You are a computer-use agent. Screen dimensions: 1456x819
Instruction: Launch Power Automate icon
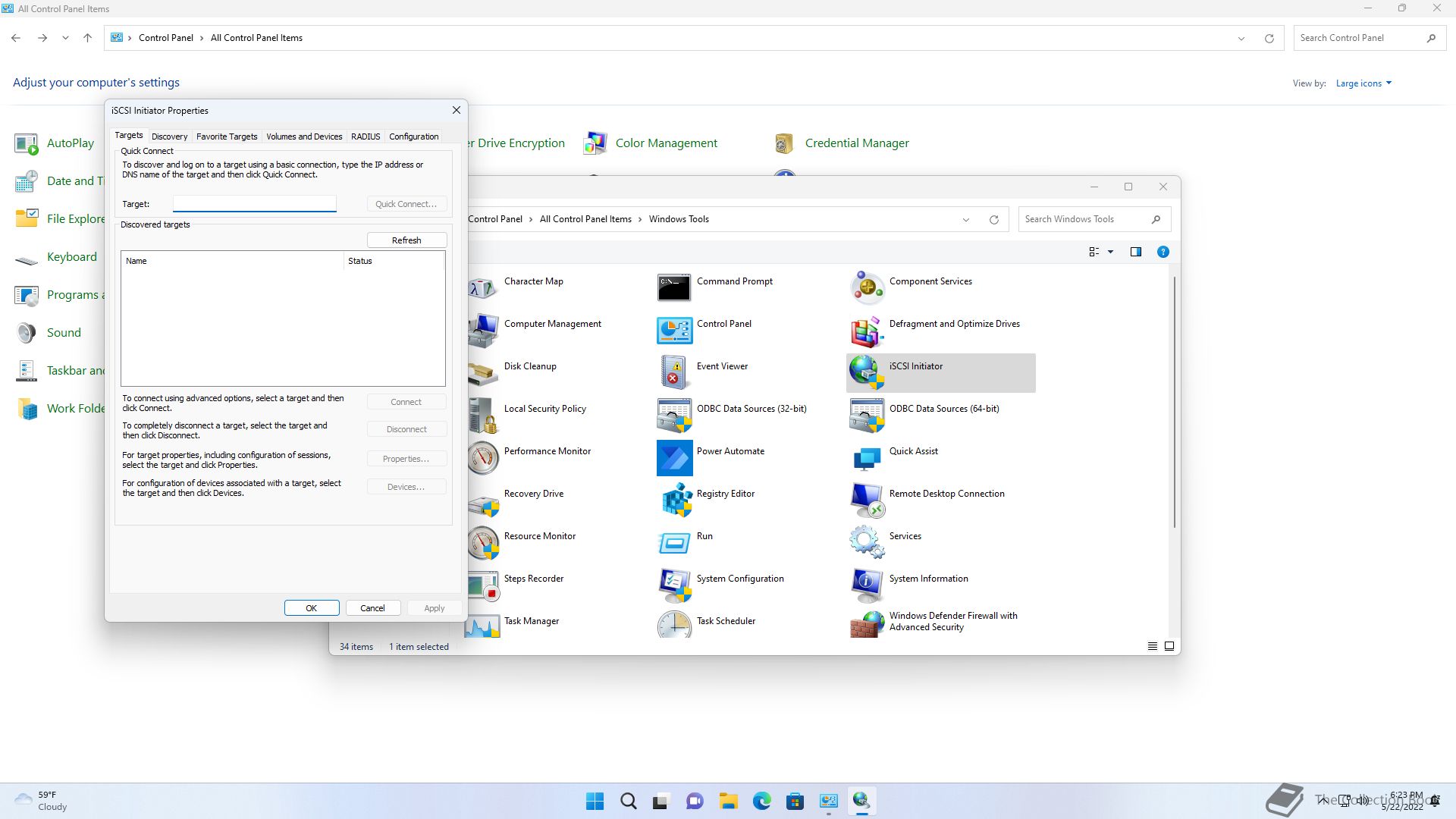674,458
